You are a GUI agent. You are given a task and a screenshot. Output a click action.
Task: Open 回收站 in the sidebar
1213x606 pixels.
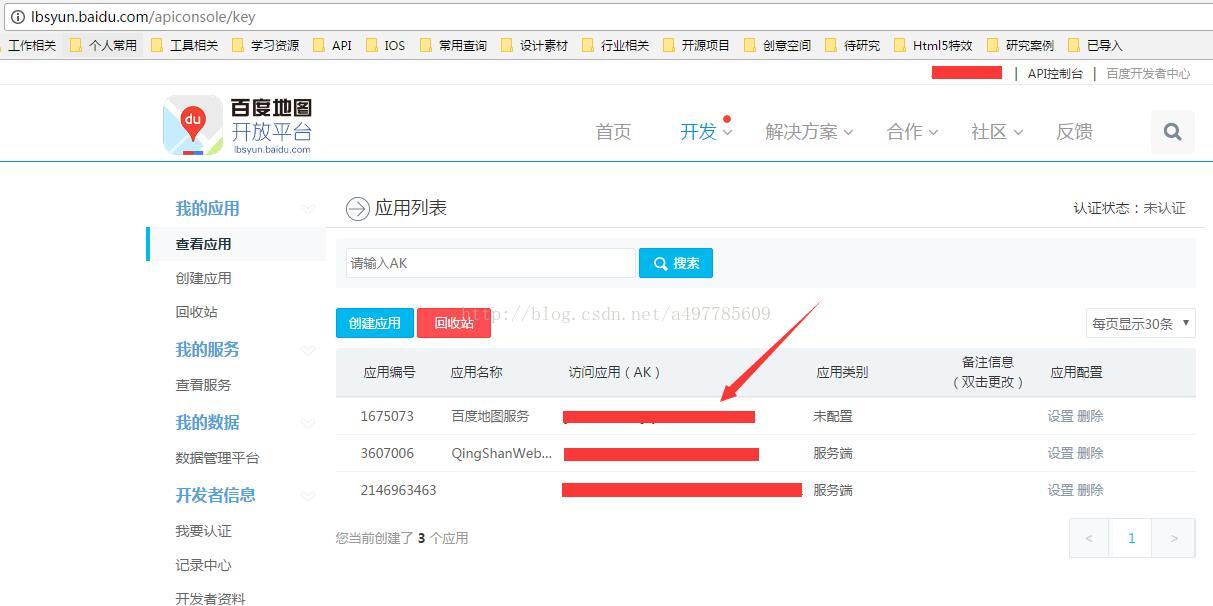(x=196, y=312)
